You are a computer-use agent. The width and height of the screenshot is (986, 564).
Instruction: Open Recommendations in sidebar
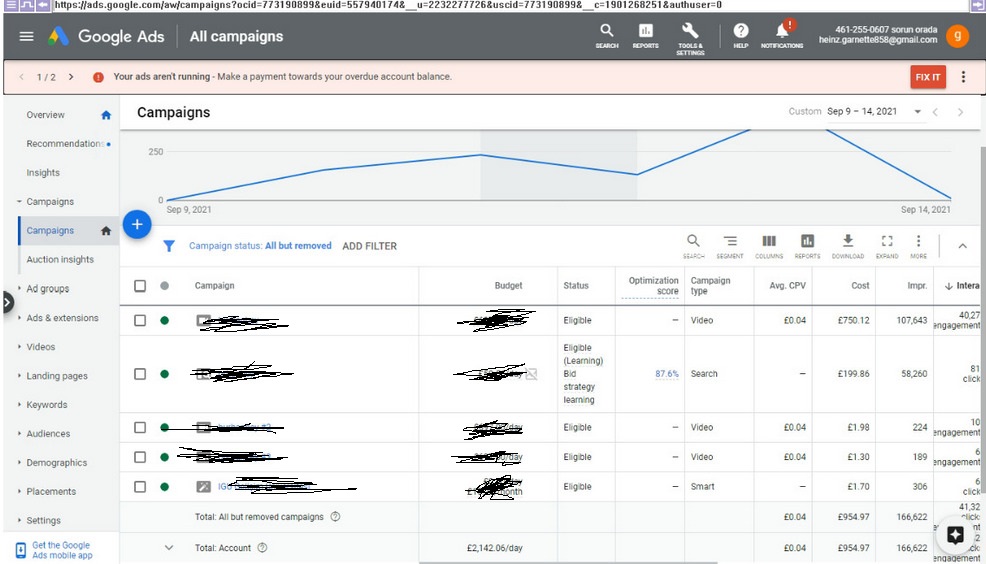pyautogui.click(x=65, y=144)
